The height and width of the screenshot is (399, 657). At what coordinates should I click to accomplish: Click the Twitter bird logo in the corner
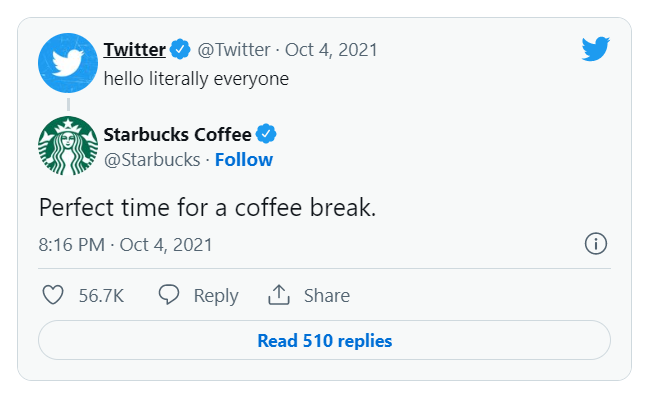[x=595, y=49]
